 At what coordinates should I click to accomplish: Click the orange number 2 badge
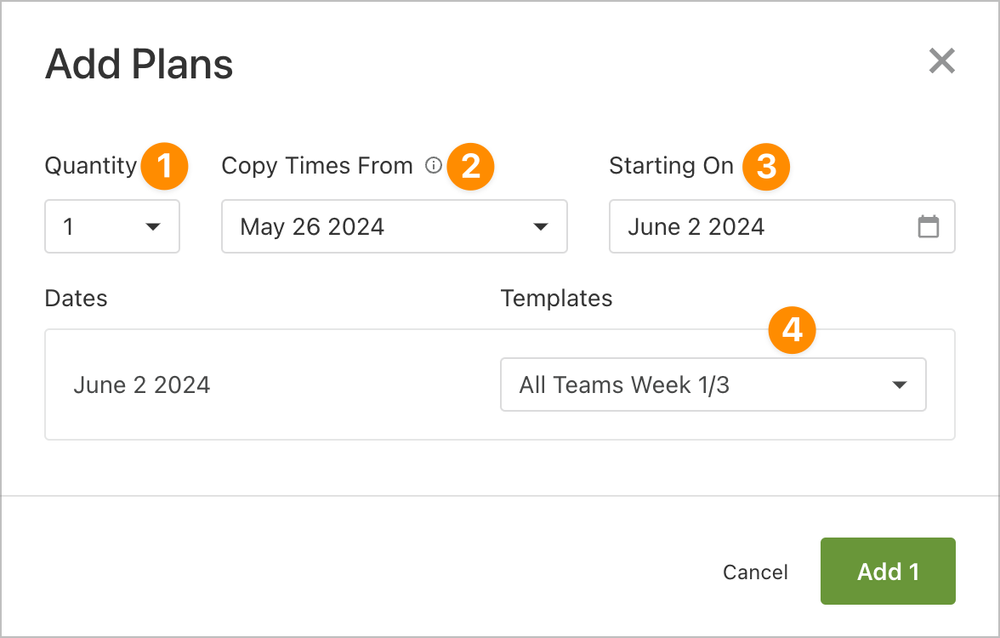point(471,166)
